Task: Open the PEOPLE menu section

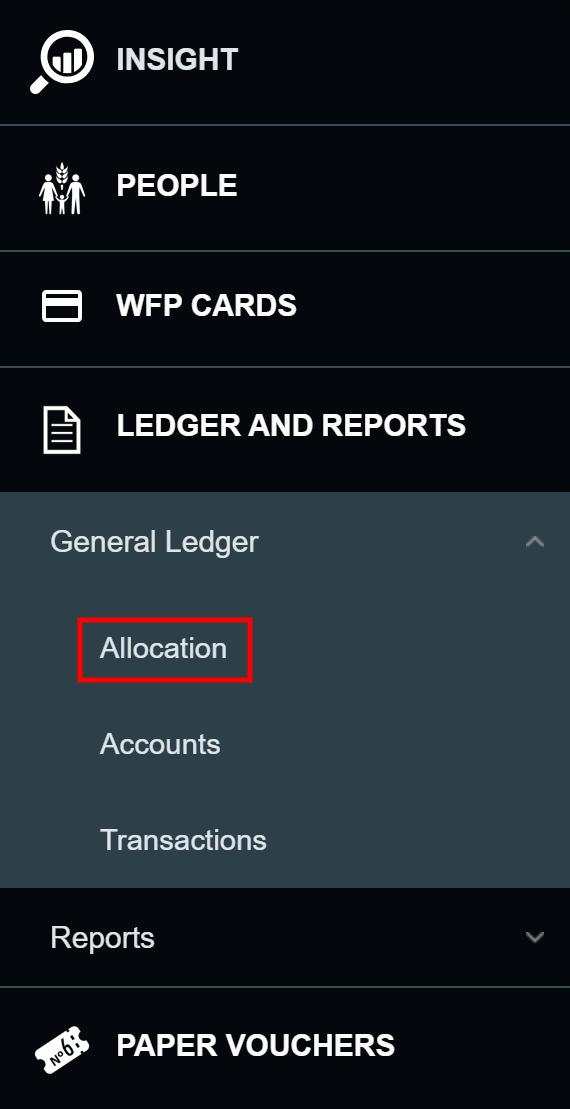Action: point(177,185)
